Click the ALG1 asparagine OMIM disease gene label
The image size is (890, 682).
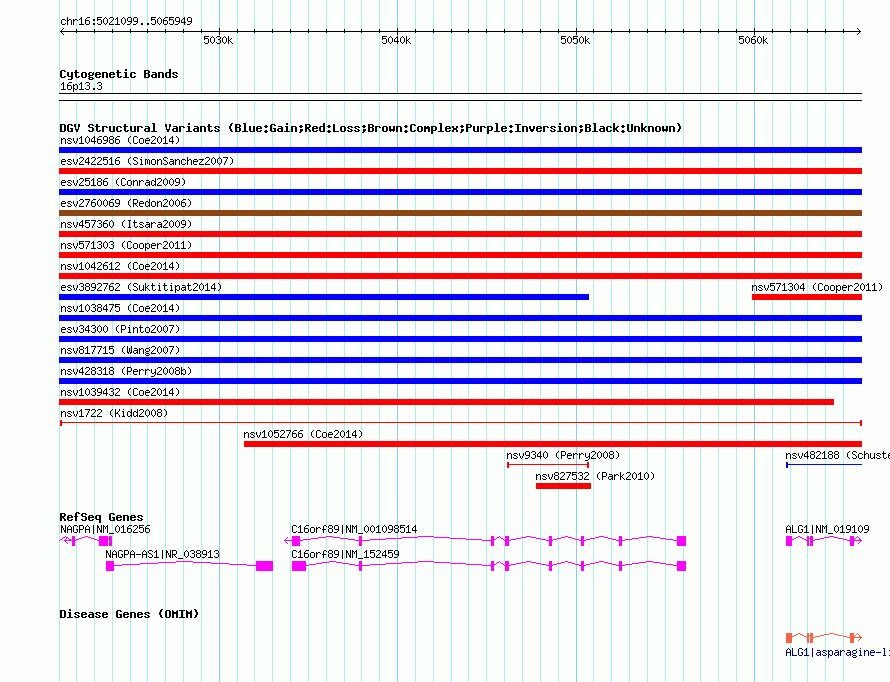[837, 652]
